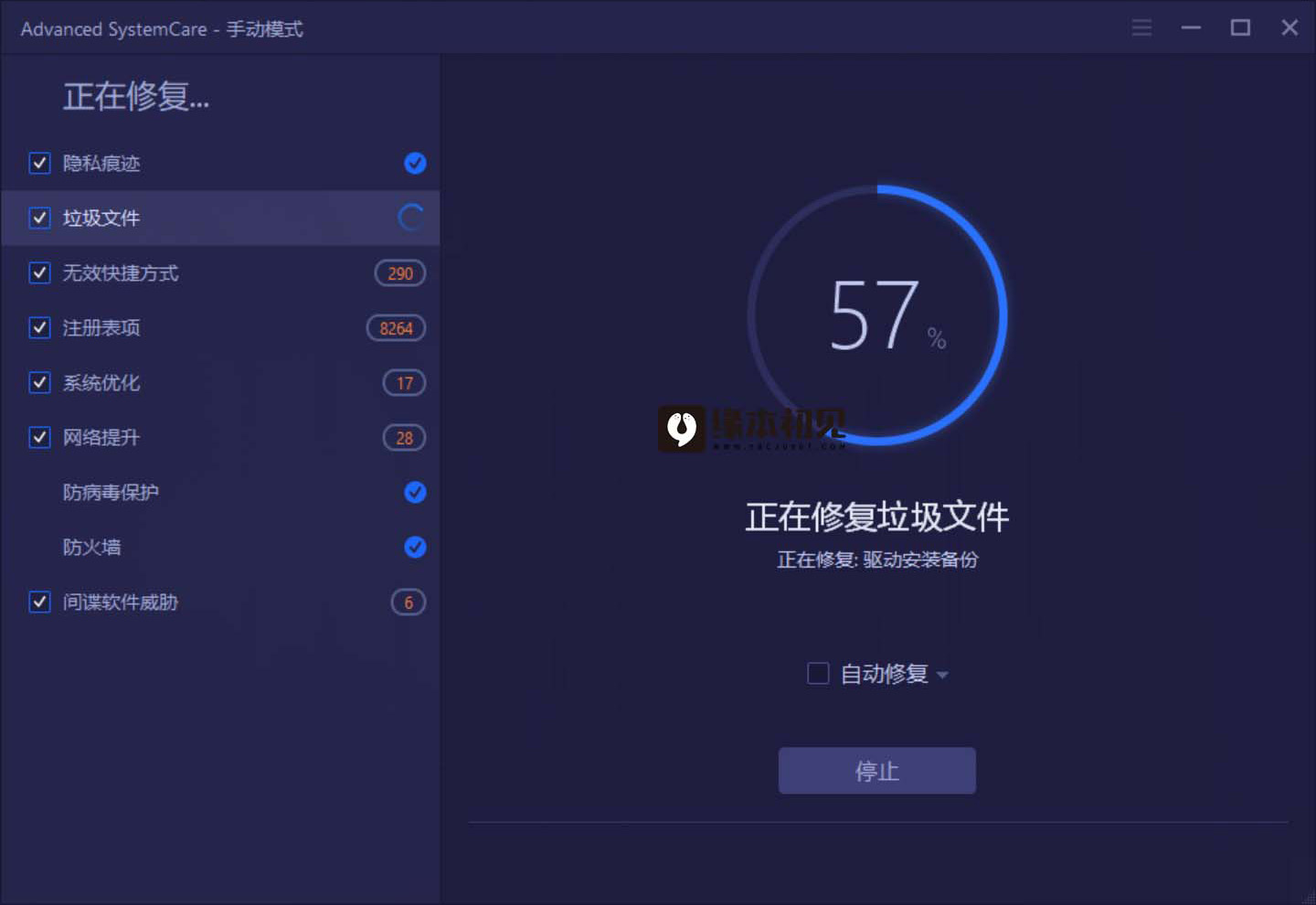This screenshot has width=1316, height=905.
Task: Expand the 自动修复 dropdown arrow
Action: [x=942, y=676]
